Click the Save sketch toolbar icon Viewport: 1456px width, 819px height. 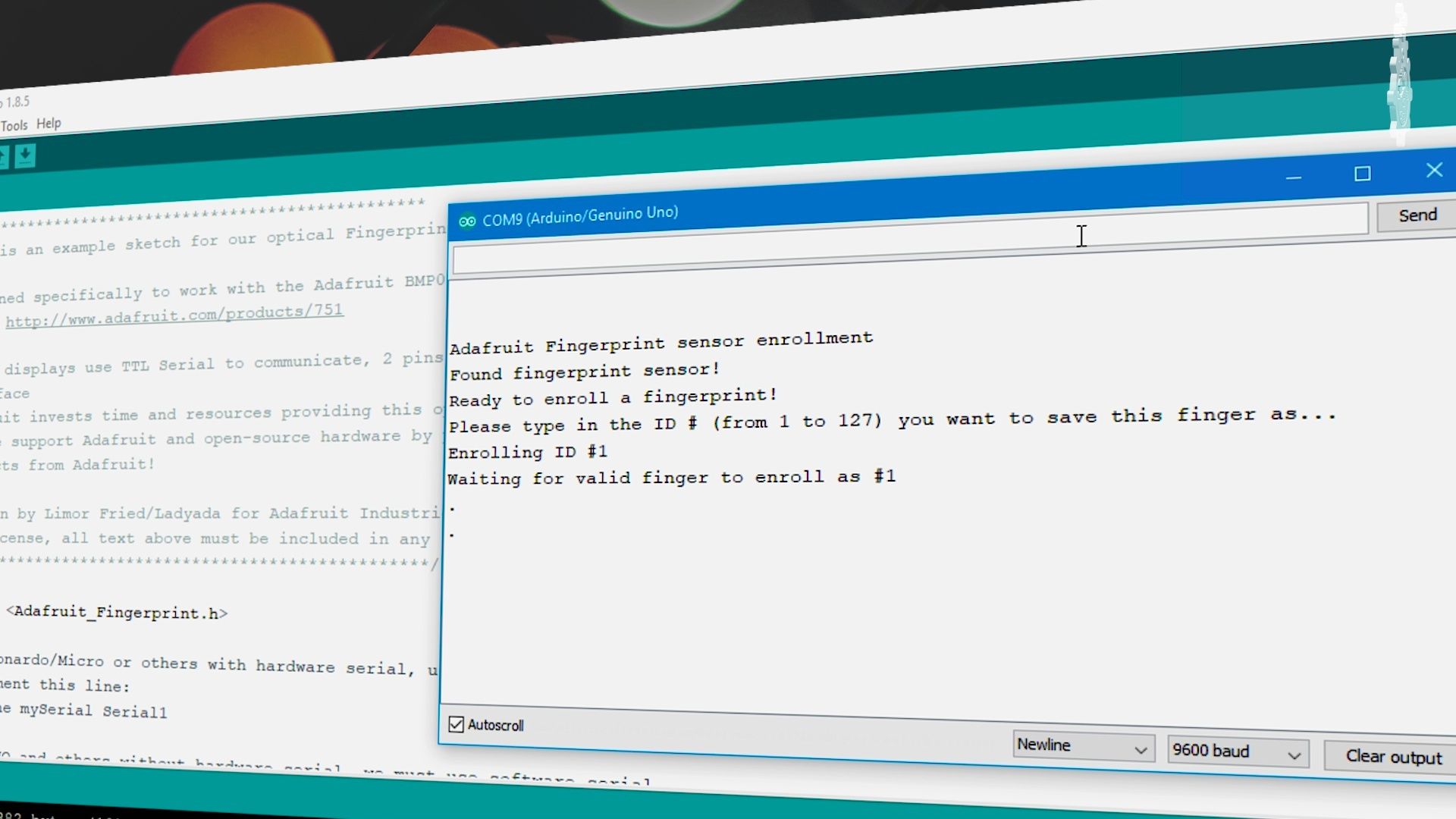pos(25,157)
